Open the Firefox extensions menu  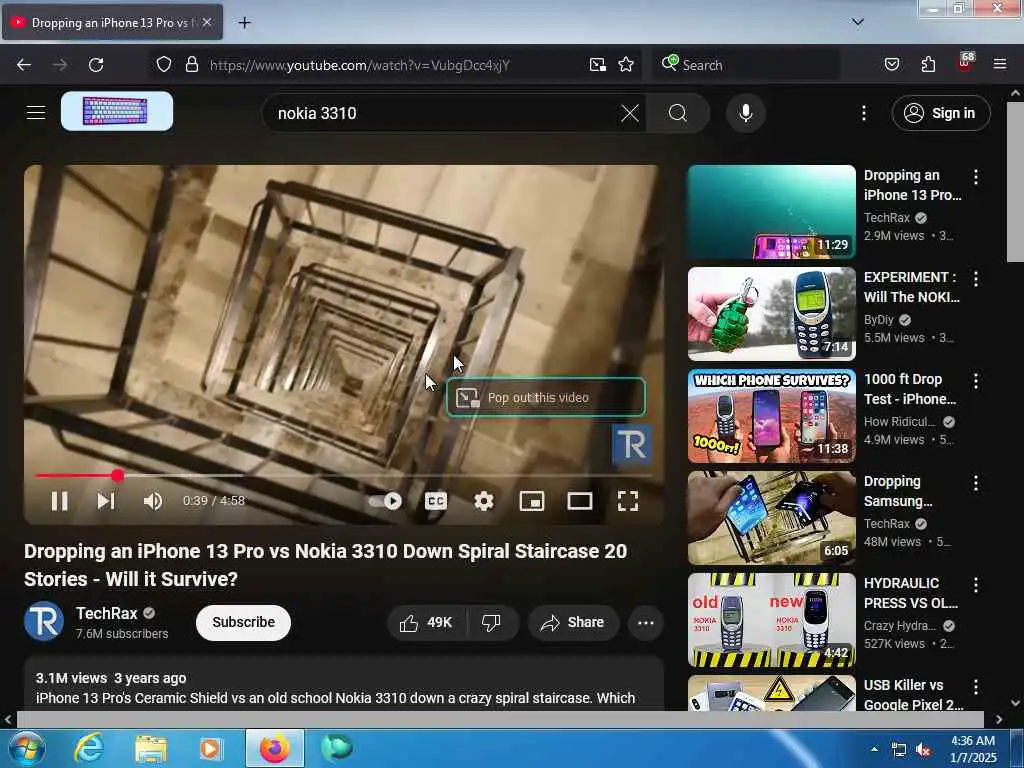click(928, 65)
